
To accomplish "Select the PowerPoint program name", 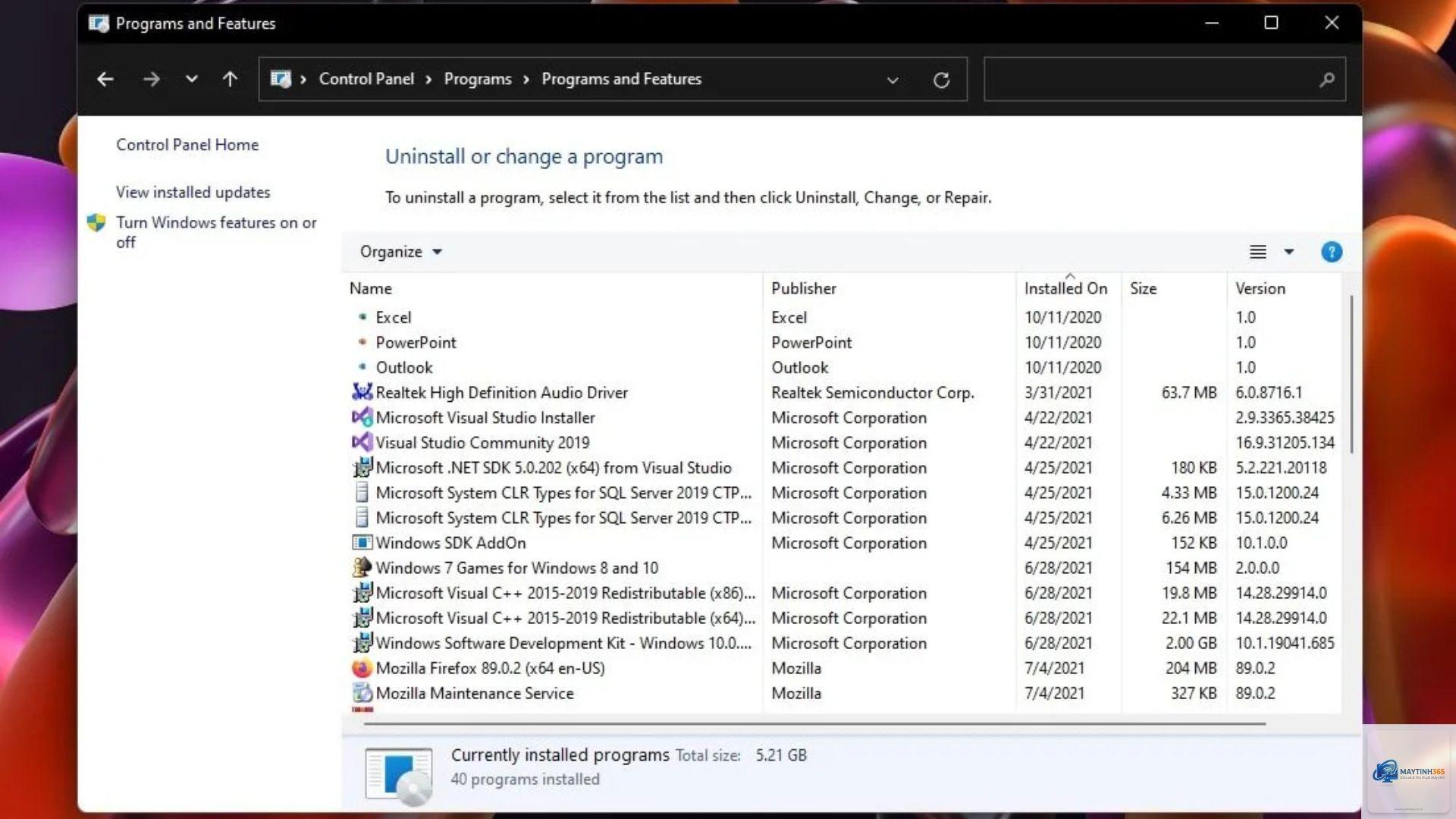I will (416, 343).
